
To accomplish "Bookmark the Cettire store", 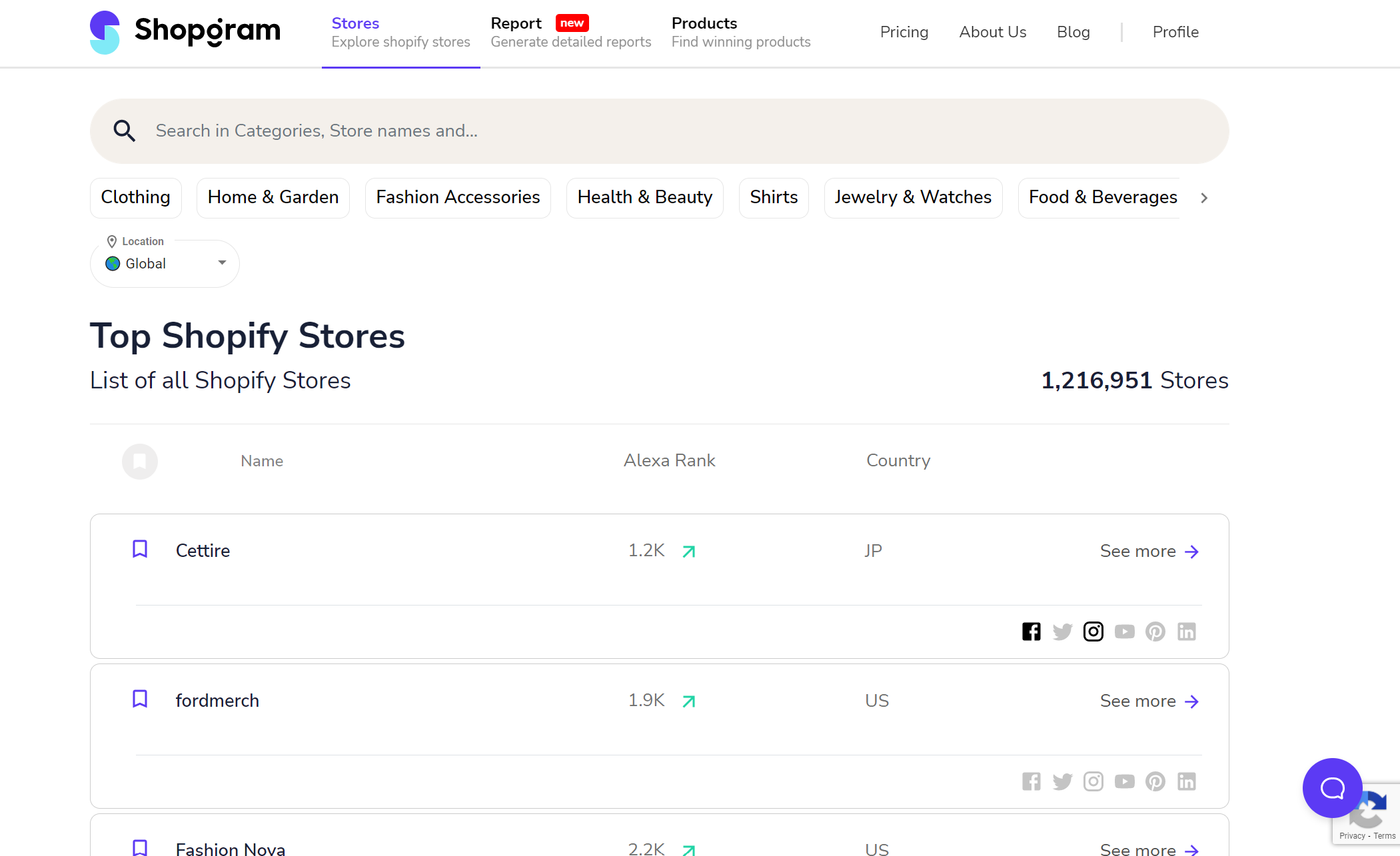I will point(140,549).
